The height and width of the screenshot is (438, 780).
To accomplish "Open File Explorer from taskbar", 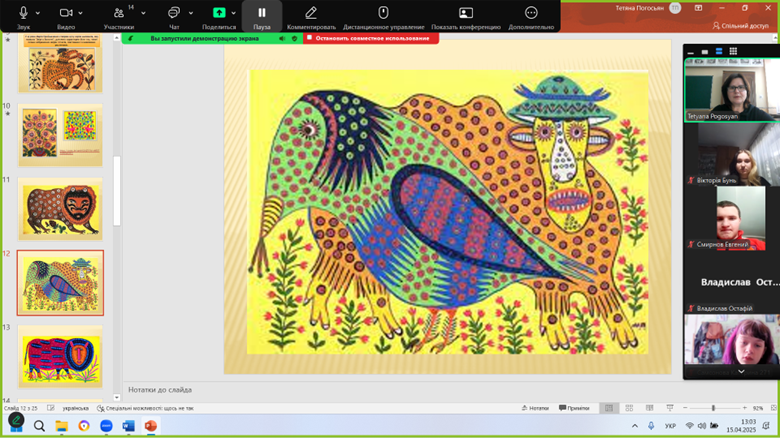I will [61, 426].
